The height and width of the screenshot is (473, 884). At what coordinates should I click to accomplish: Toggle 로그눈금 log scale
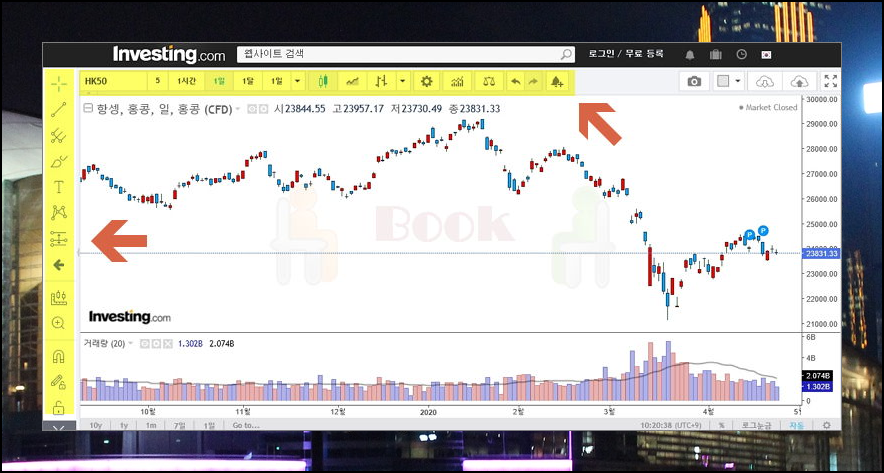tap(758, 425)
